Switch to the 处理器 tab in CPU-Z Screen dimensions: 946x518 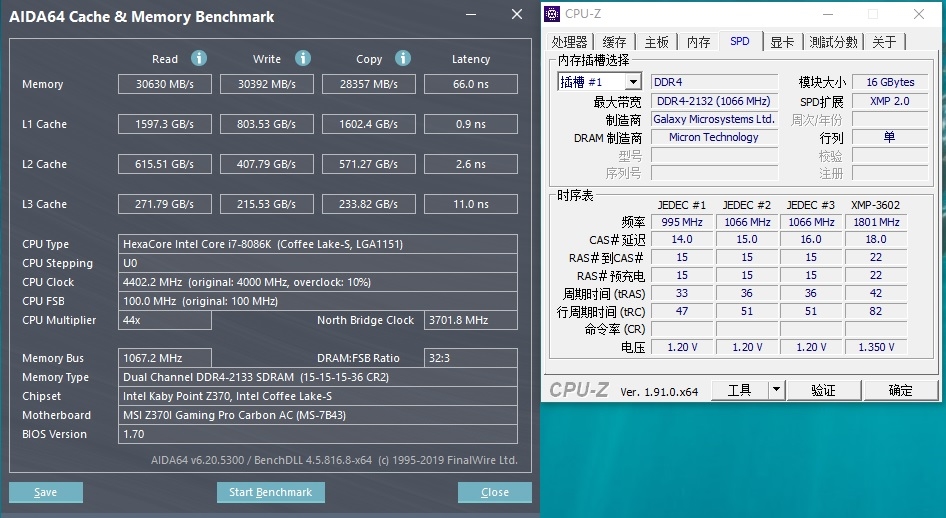tap(570, 42)
